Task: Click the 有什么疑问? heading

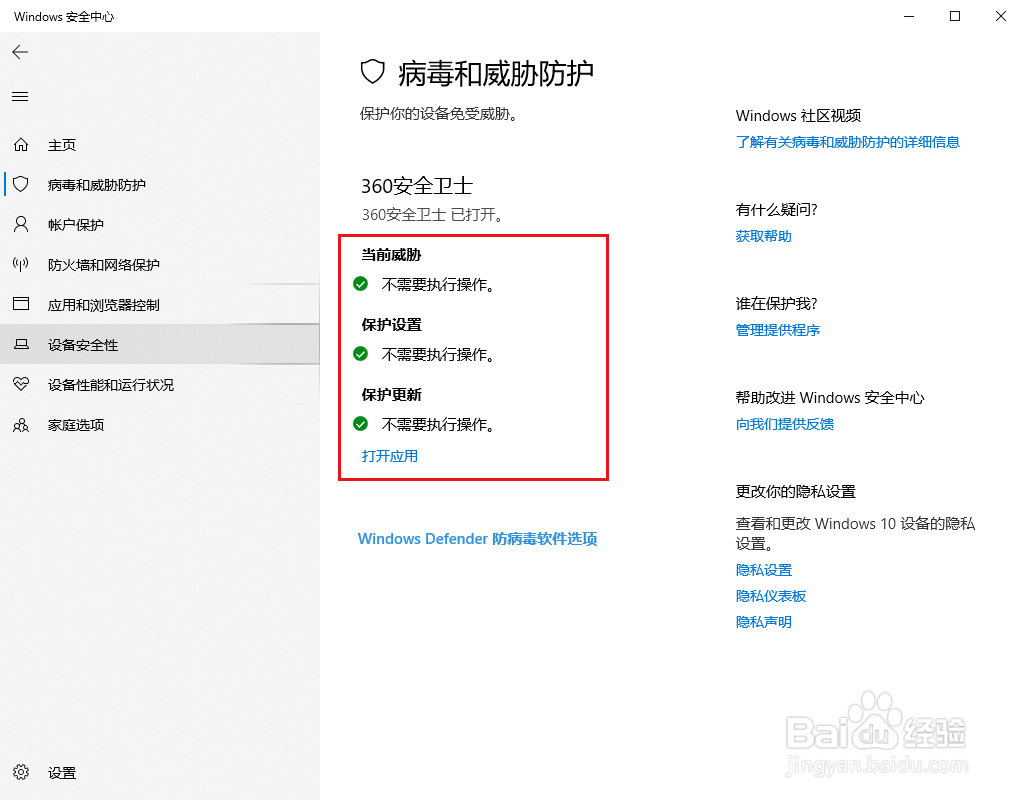Action: coord(776,210)
